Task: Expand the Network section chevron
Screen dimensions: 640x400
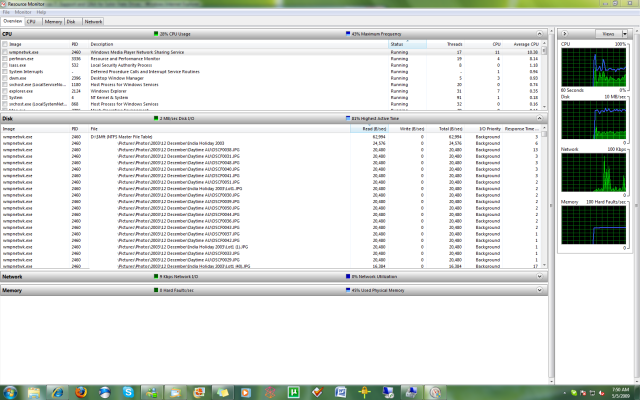Action: [539, 276]
